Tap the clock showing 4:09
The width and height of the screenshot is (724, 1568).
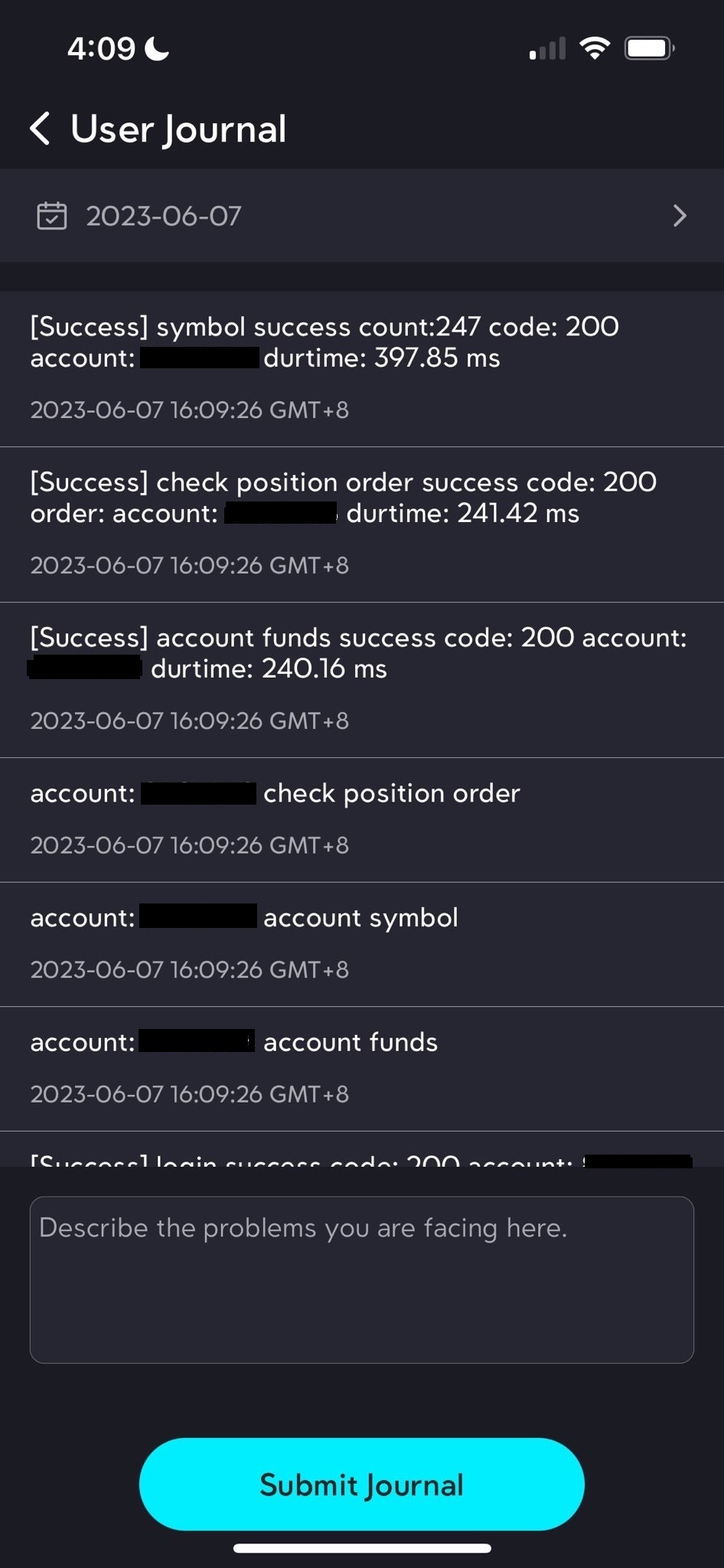(101, 47)
